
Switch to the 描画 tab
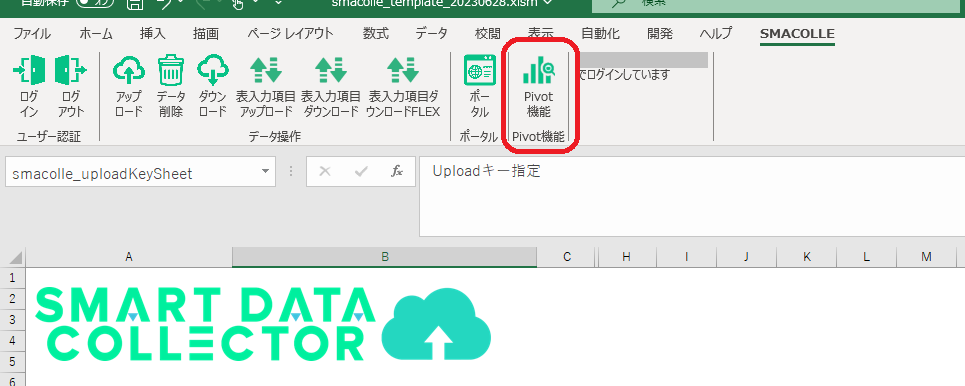pyautogui.click(x=206, y=34)
